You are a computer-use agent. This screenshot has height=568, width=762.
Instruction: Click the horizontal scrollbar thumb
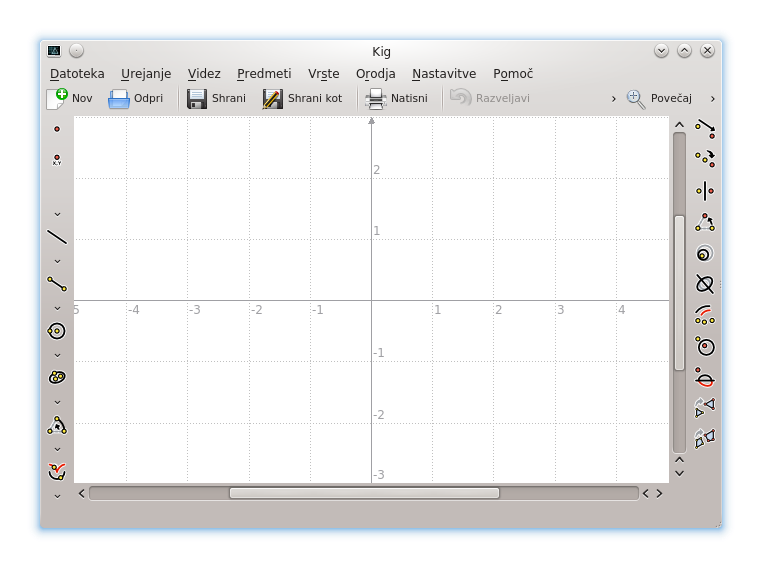point(364,493)
